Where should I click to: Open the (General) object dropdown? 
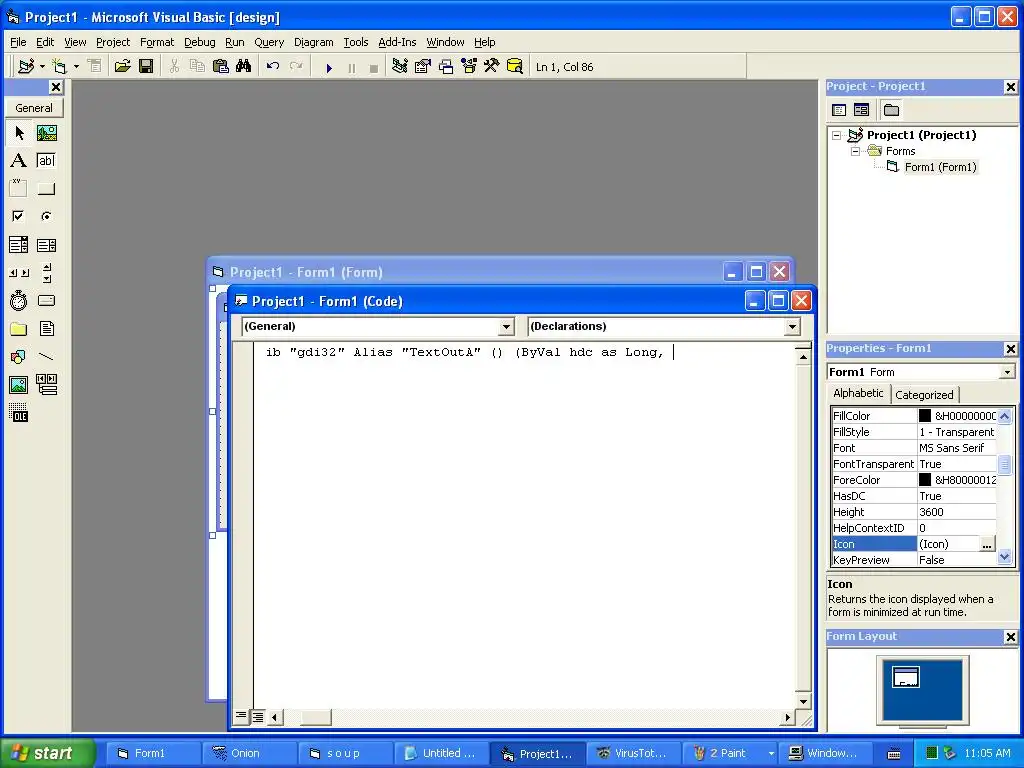pos(506,327)
